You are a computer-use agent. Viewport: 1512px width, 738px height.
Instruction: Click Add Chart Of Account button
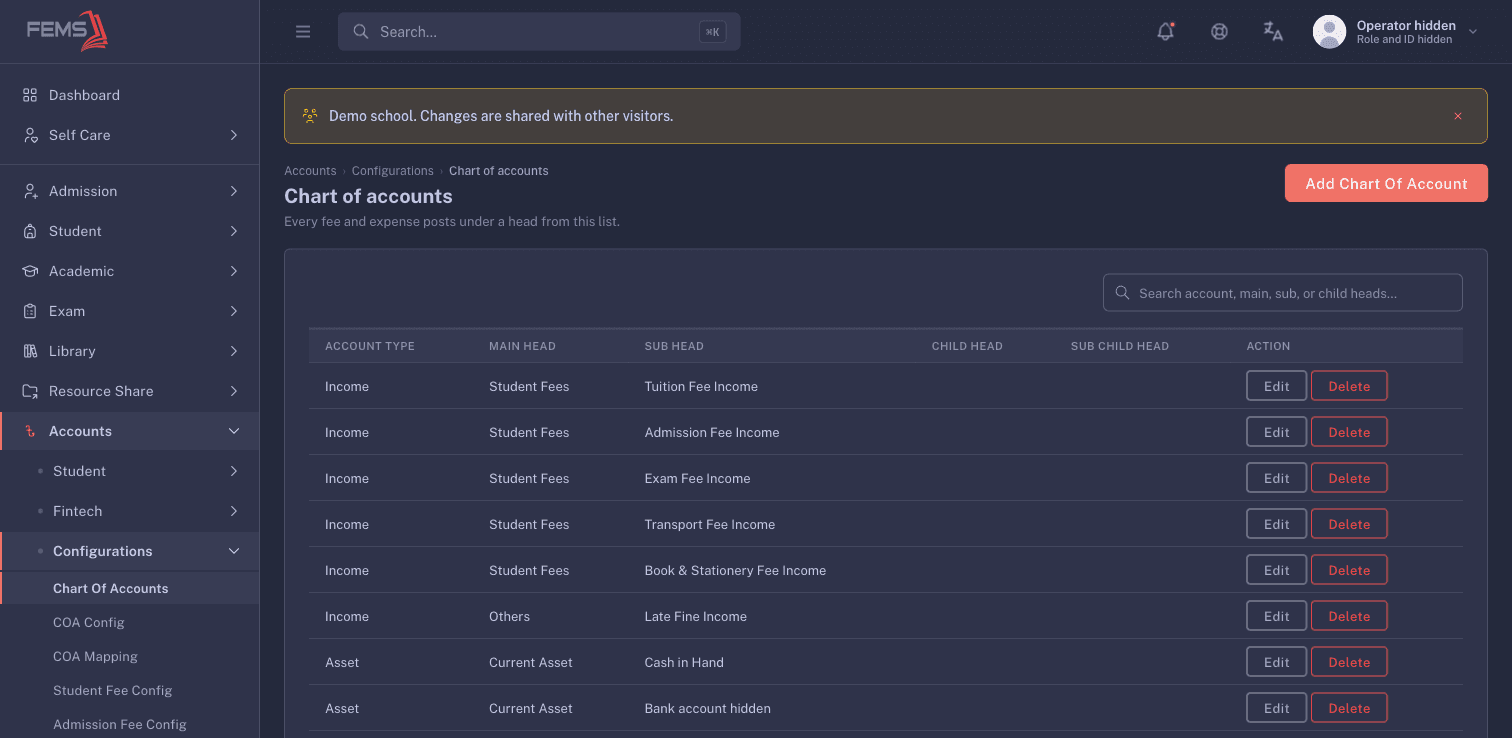coord(1386,183)
